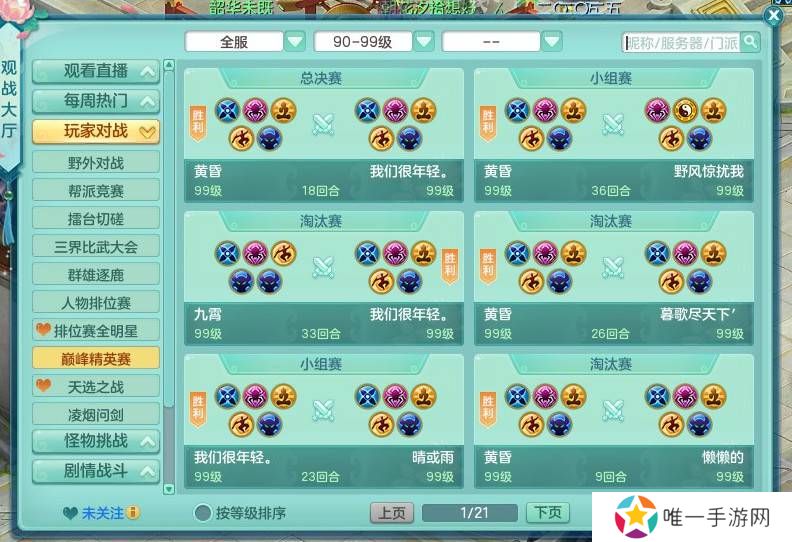Click 胜利 badge in 暮歌尽天下 match card

pos(488,266)
